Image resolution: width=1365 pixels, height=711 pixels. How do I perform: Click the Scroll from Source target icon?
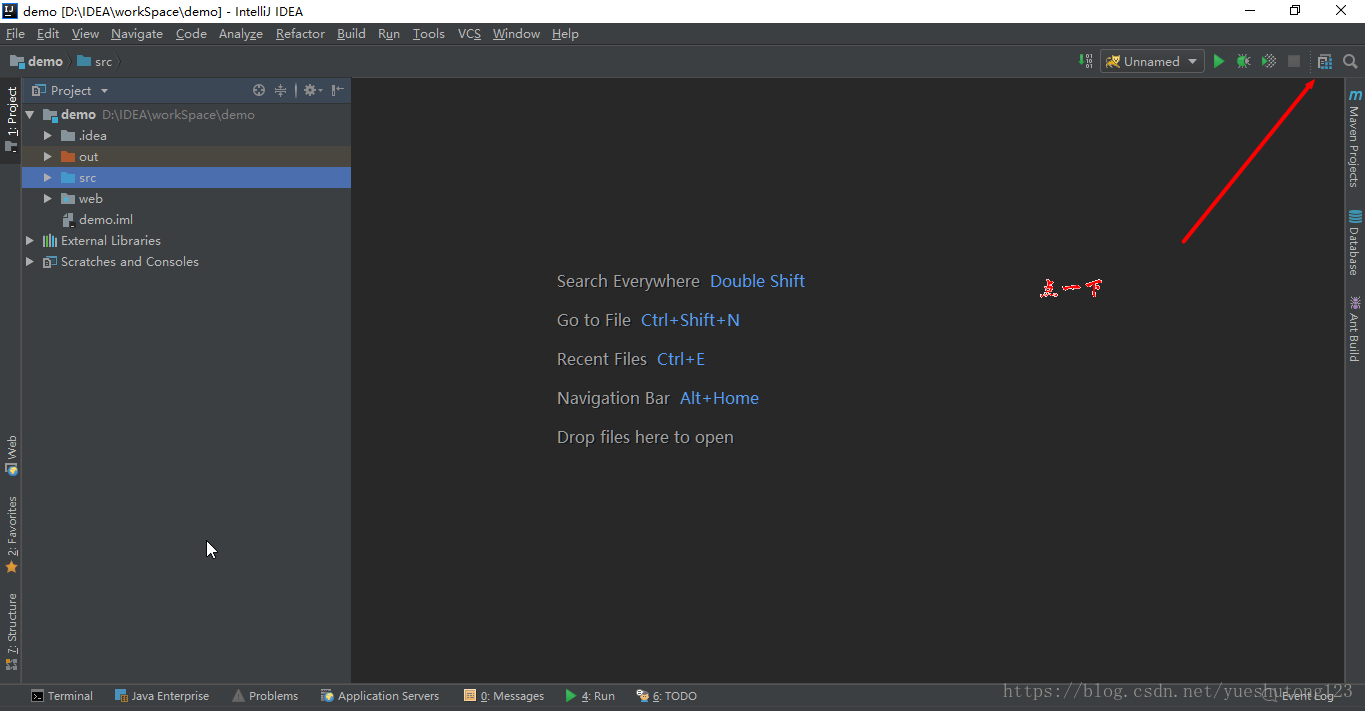259,90
